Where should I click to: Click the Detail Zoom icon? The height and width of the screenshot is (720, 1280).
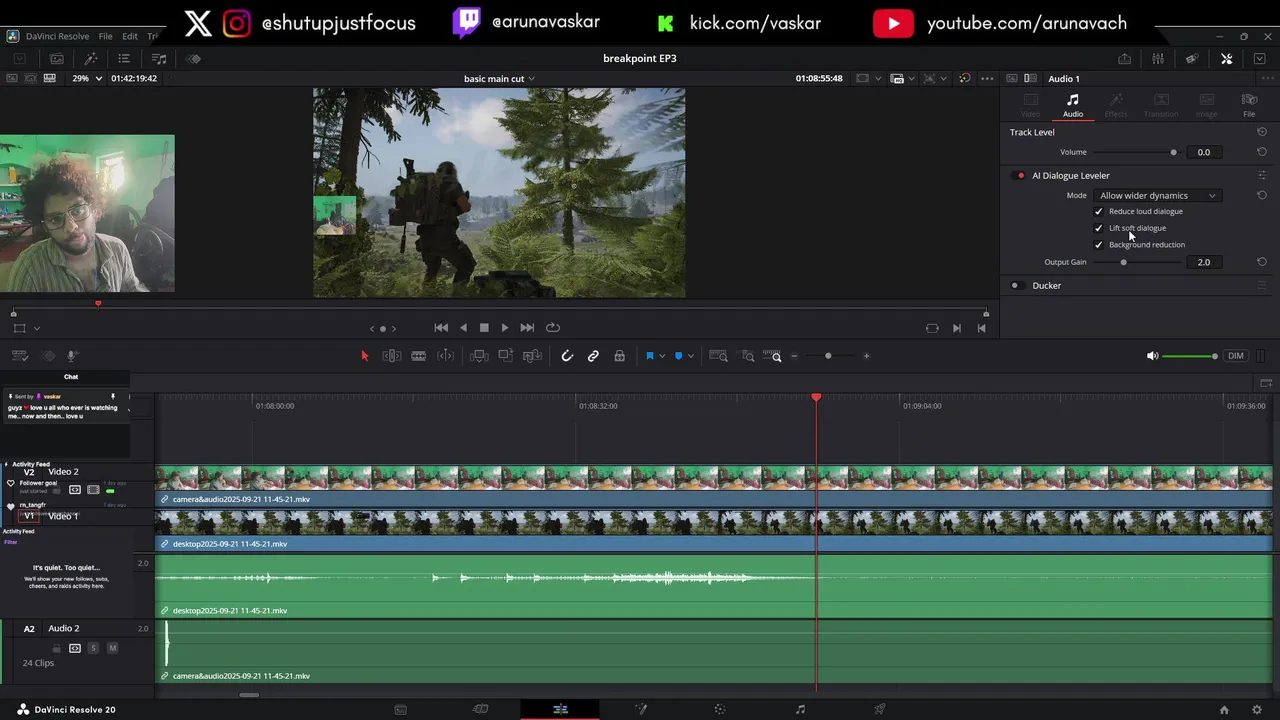click(x=747, y=356)
